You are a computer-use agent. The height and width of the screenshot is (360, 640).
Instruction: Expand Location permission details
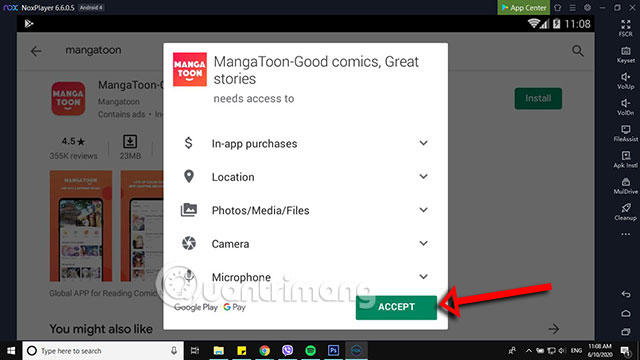[423, 177]
